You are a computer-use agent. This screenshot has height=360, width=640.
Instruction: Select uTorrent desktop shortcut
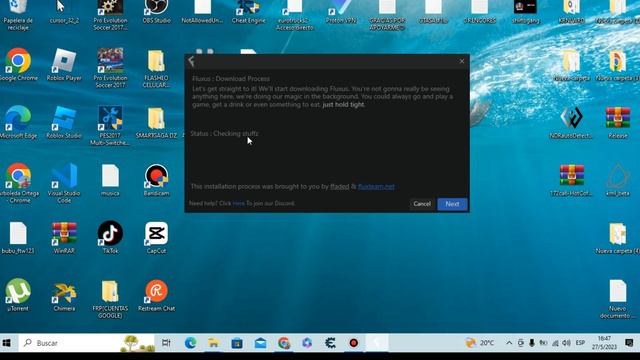(x=18, y=295)
